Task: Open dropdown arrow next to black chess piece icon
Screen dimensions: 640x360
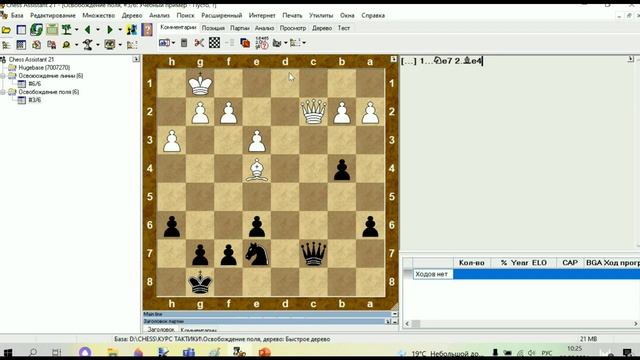Action: pyautogui.click(x=97, y=45)
